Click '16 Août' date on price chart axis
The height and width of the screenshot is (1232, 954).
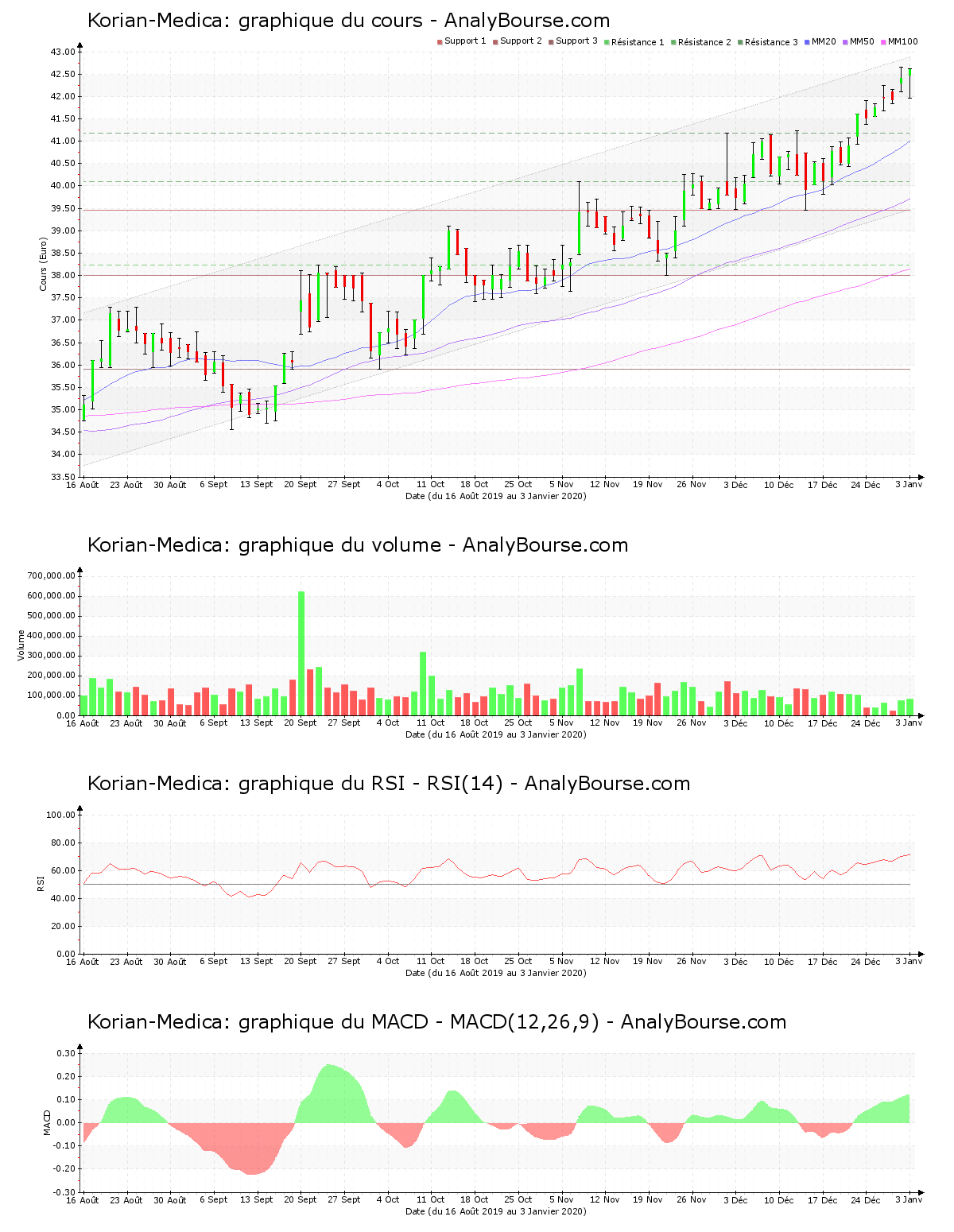83,485
